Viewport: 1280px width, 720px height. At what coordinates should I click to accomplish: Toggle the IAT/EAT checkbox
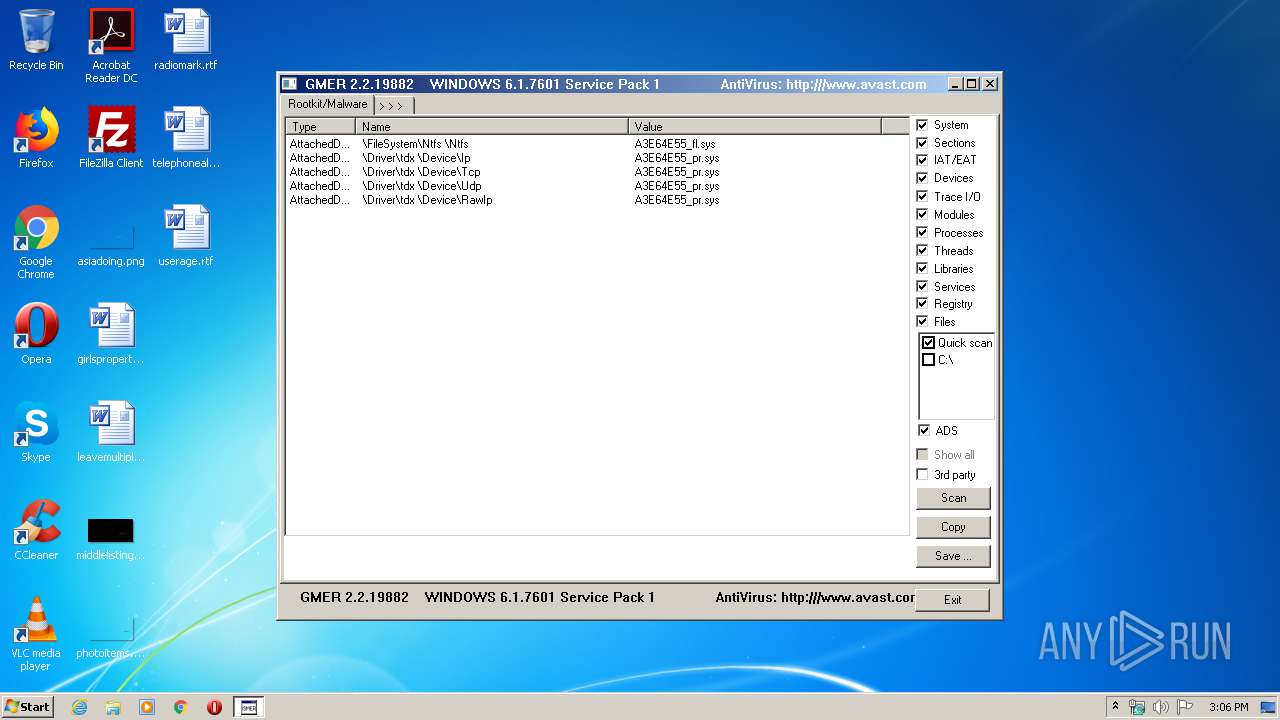[x=922, y=160]
